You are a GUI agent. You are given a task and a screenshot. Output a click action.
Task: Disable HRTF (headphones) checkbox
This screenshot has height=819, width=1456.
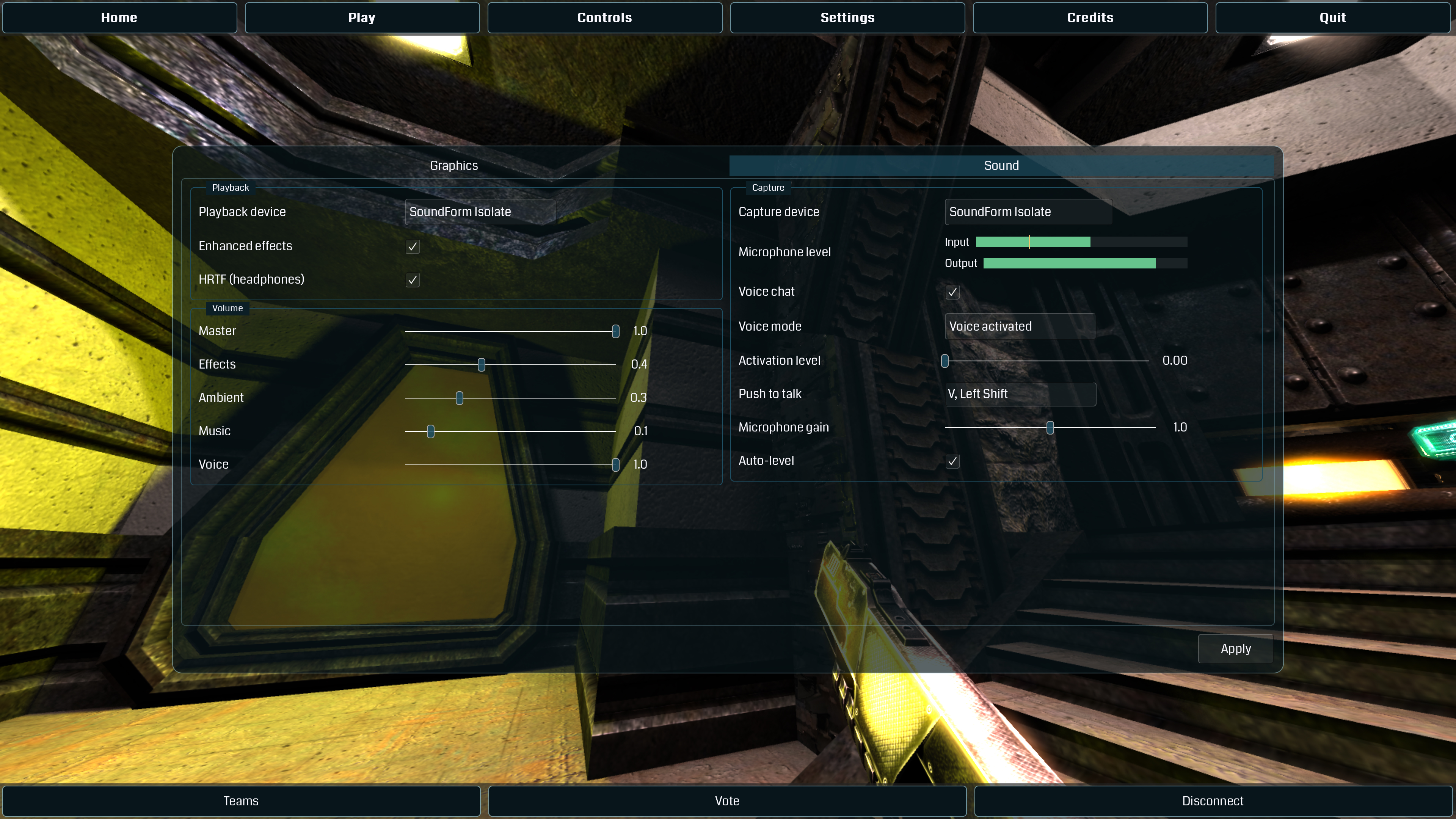[x=413, y=280]
